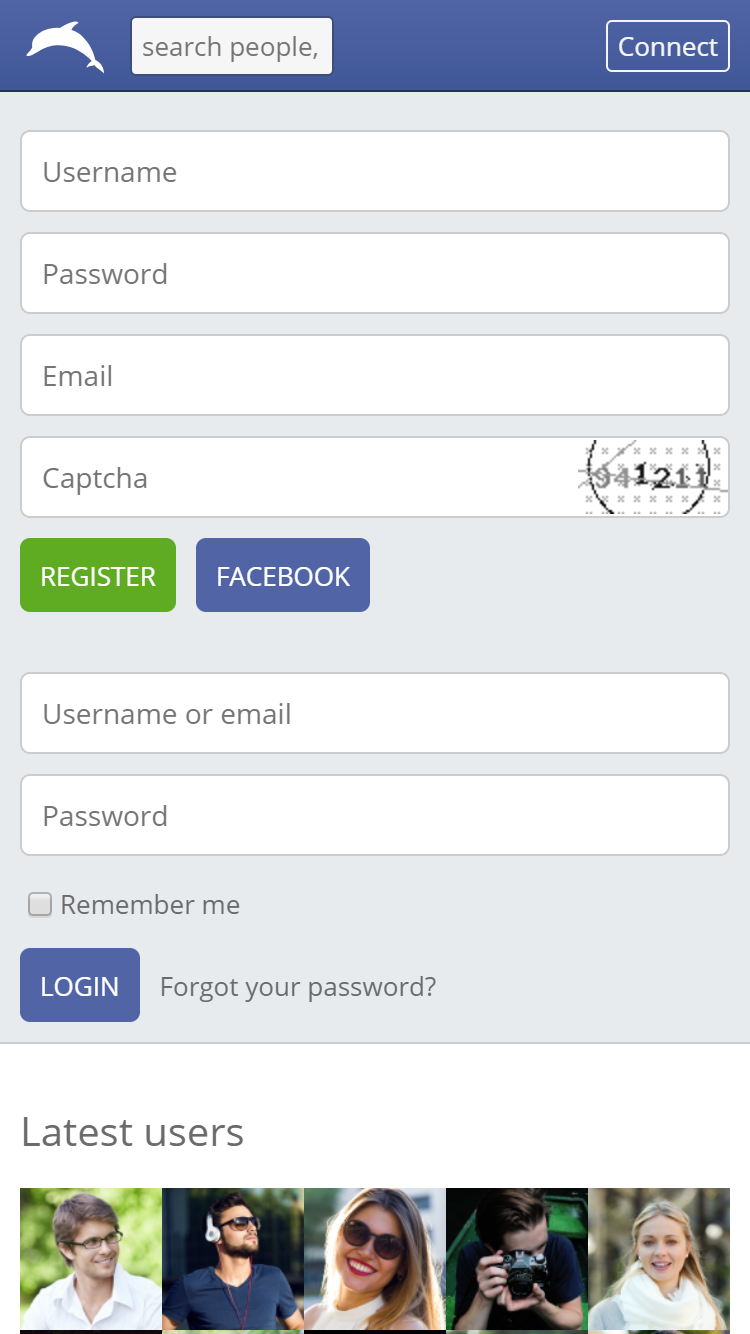This screenshot has width=750, height=1334.
Task: Sign up using the FACEBOOK button
Action: (x=283, y=575)
